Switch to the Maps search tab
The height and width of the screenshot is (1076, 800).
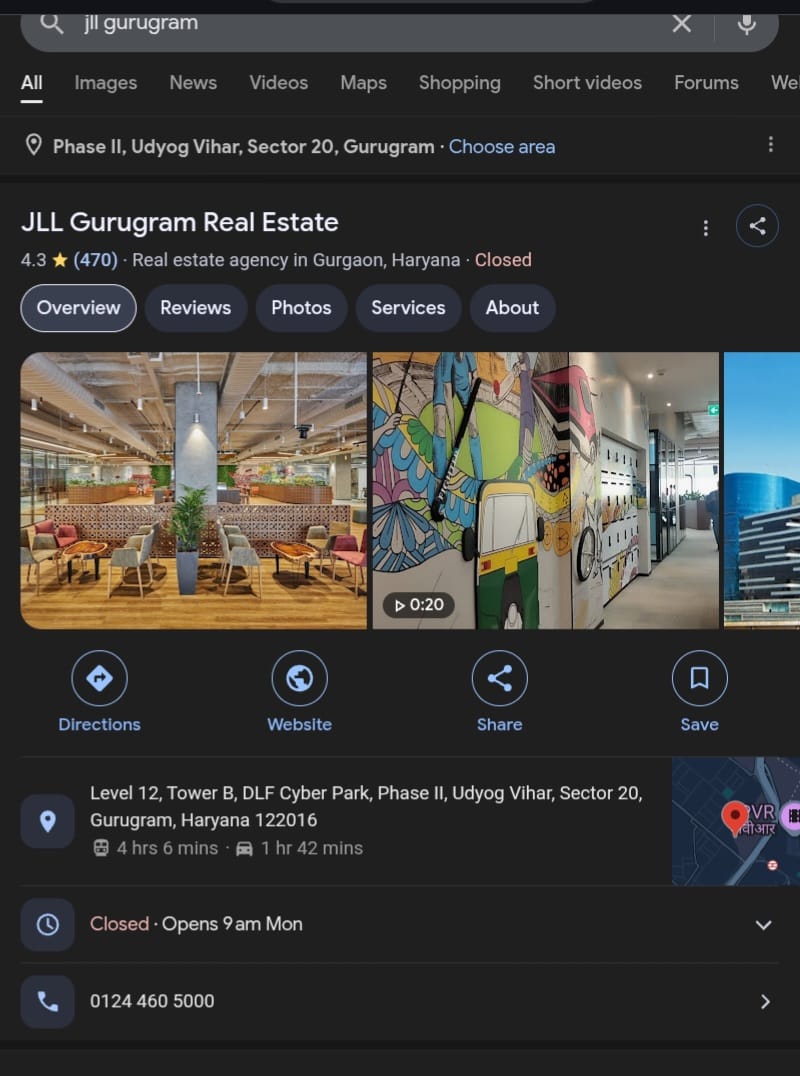pos(363,83)
